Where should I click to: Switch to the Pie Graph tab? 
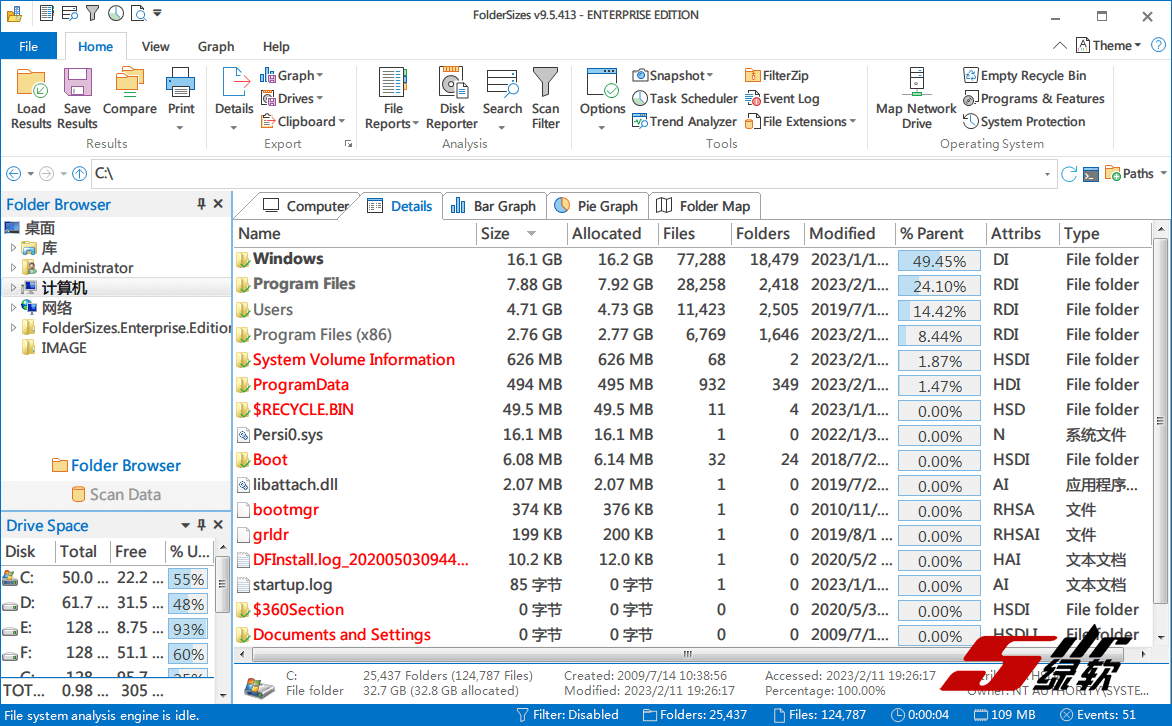point(596,206)
